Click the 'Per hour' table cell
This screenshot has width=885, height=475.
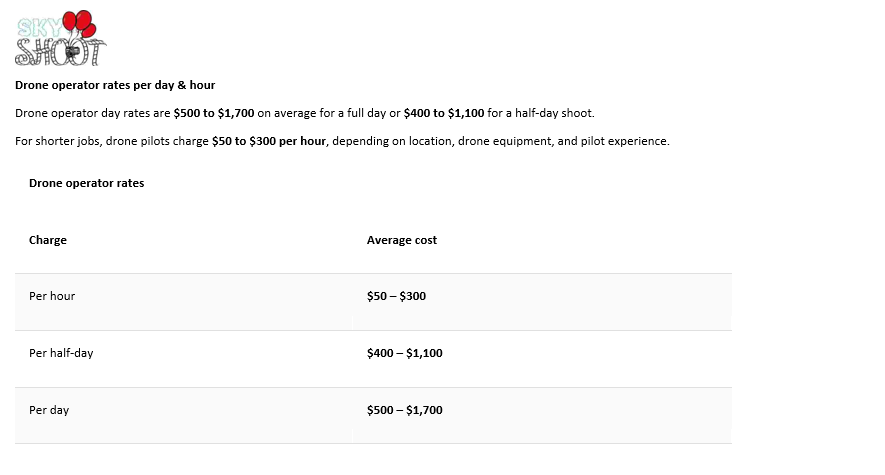click(52, 296)
